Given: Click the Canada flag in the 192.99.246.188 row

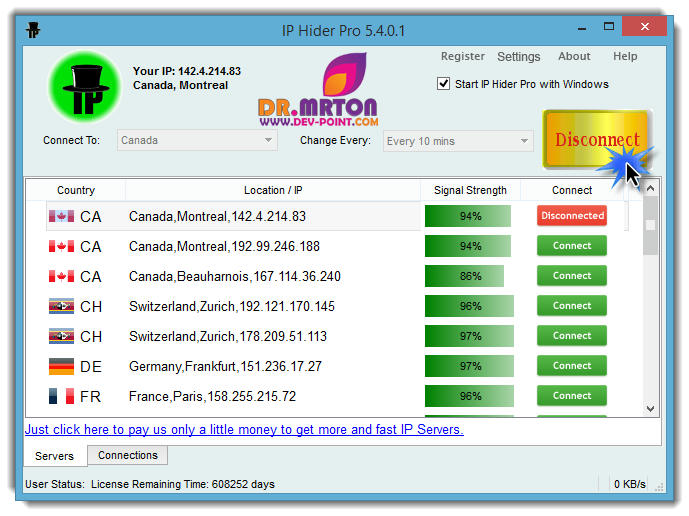Looking at the screenshot, I should [x=61, y=247].
